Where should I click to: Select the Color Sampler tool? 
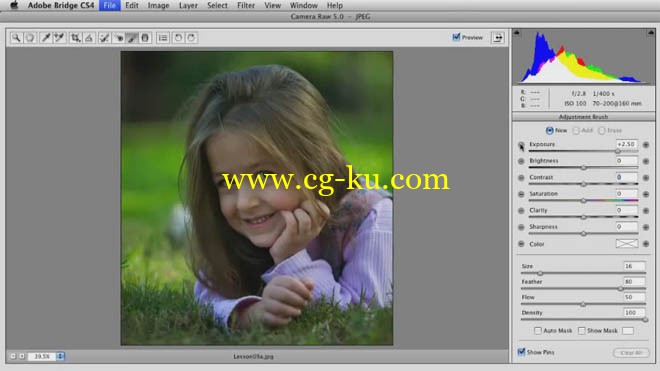(x=59, y=38)
